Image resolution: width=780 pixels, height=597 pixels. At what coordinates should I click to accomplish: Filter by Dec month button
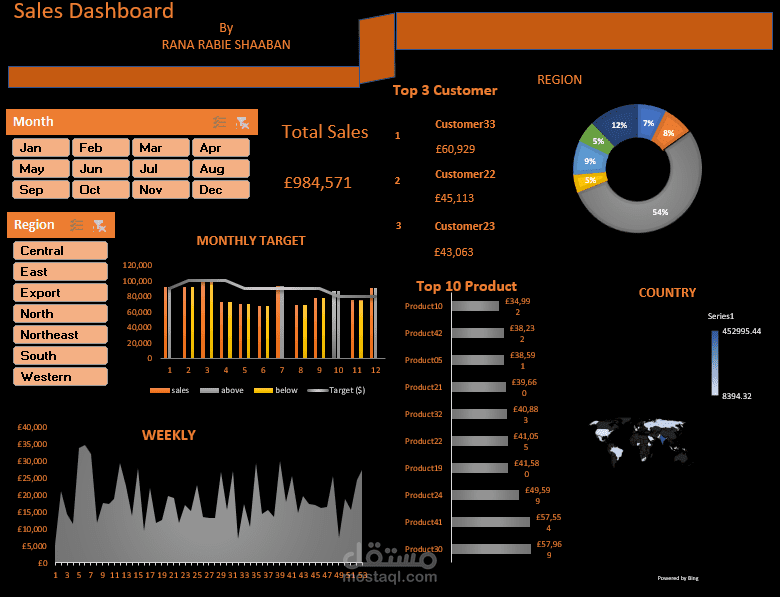221,190
